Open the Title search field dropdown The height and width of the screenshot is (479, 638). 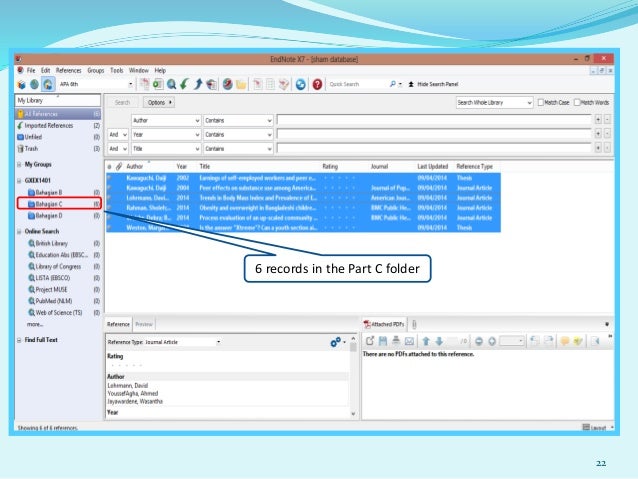(197, 149)
